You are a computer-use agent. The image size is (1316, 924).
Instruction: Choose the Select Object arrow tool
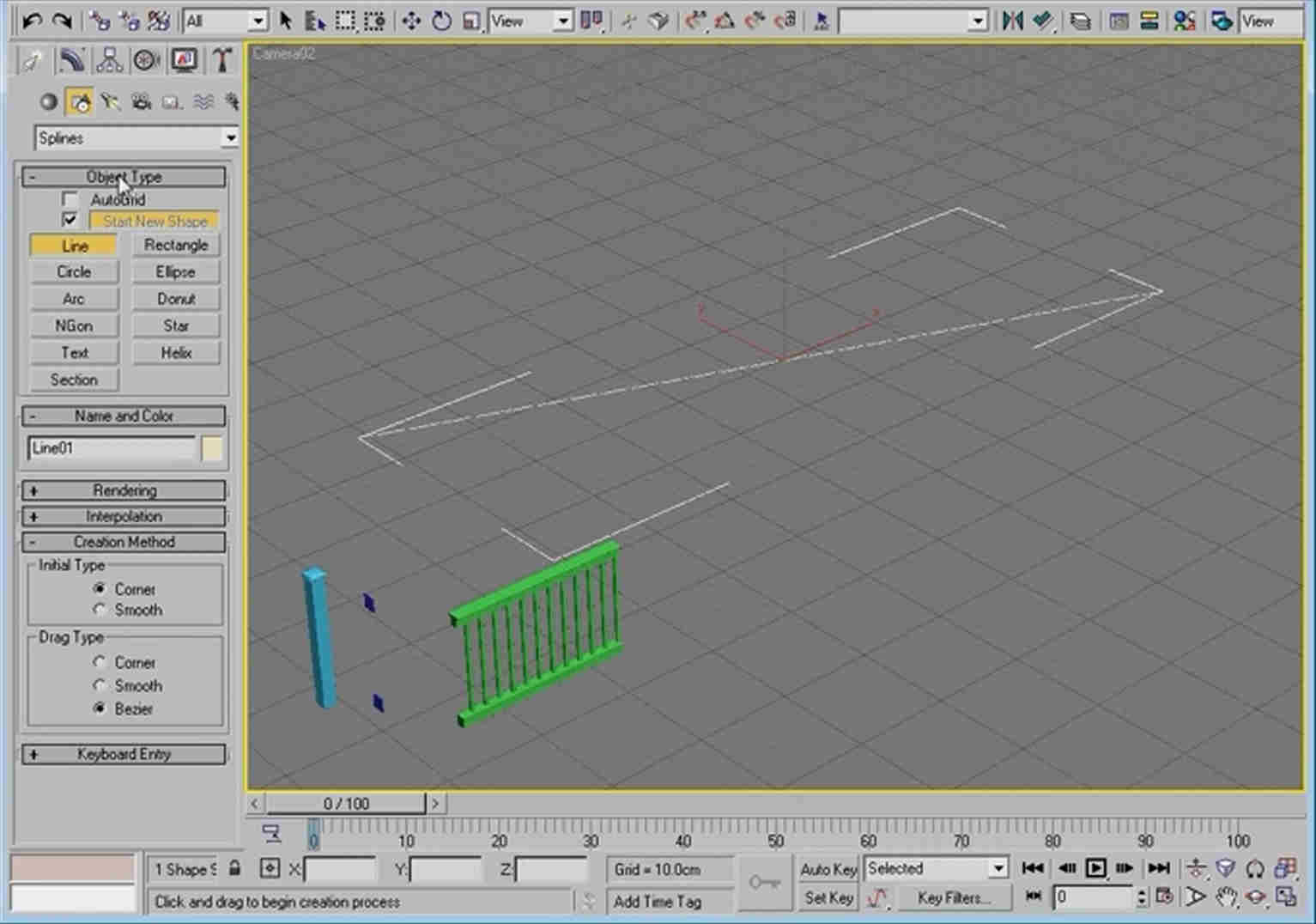(x=286, y=21)
